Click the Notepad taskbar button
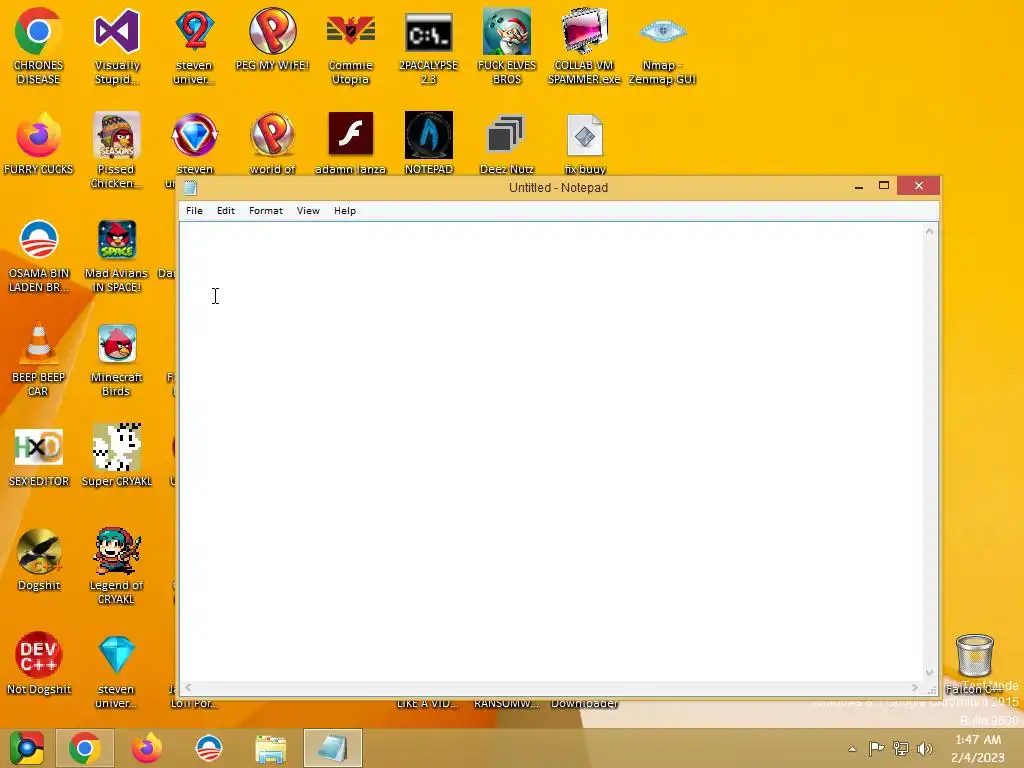Image resolution: width=1024 pixels, height=768 pixels. coord(332,748)
